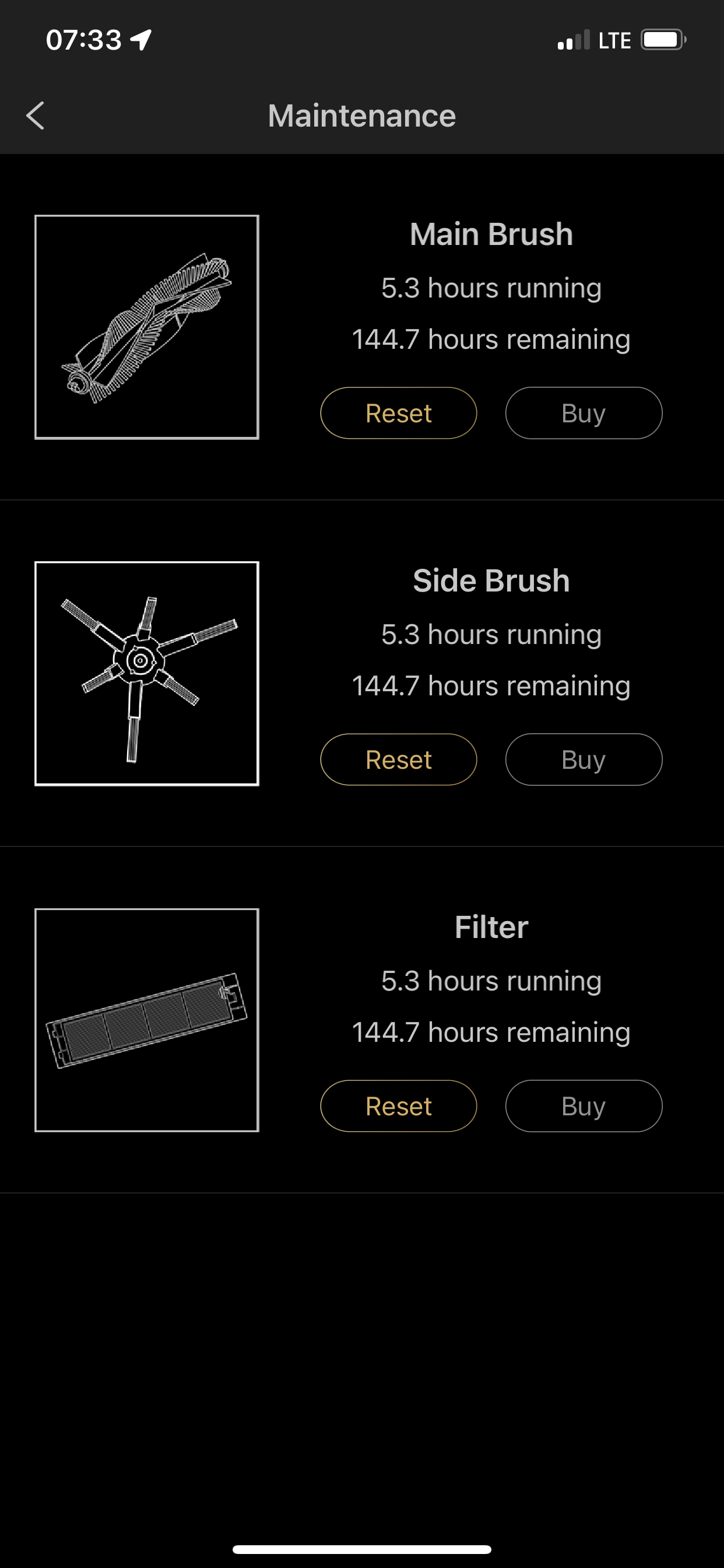Image resolution: width=724 pixels, height=1568 pixels.
Task: Buy a replacement Main Brush
Action: 584,414
